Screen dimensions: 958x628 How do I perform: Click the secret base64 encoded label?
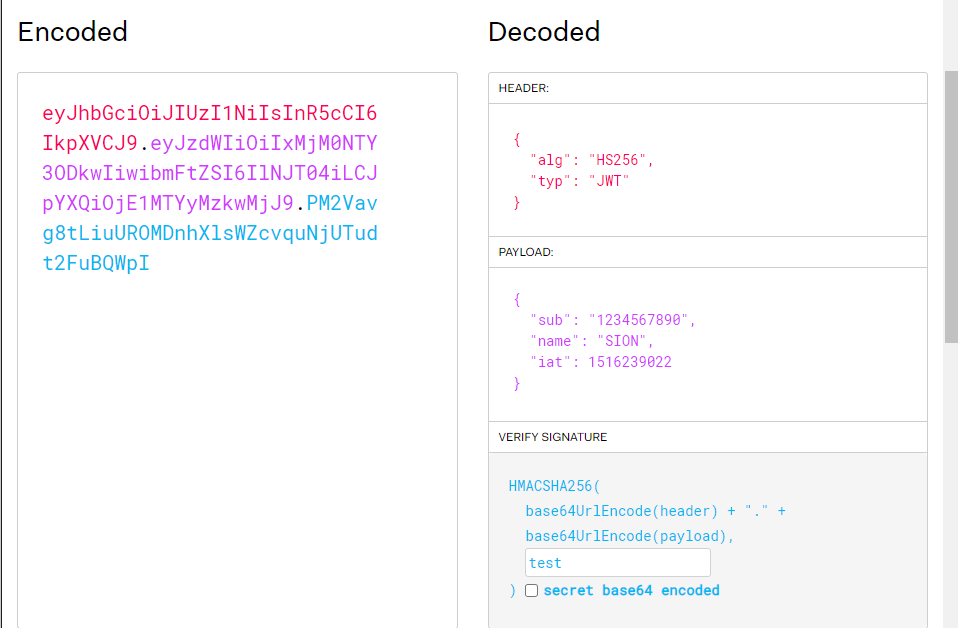pyautogui.click(x=632, y=591)
